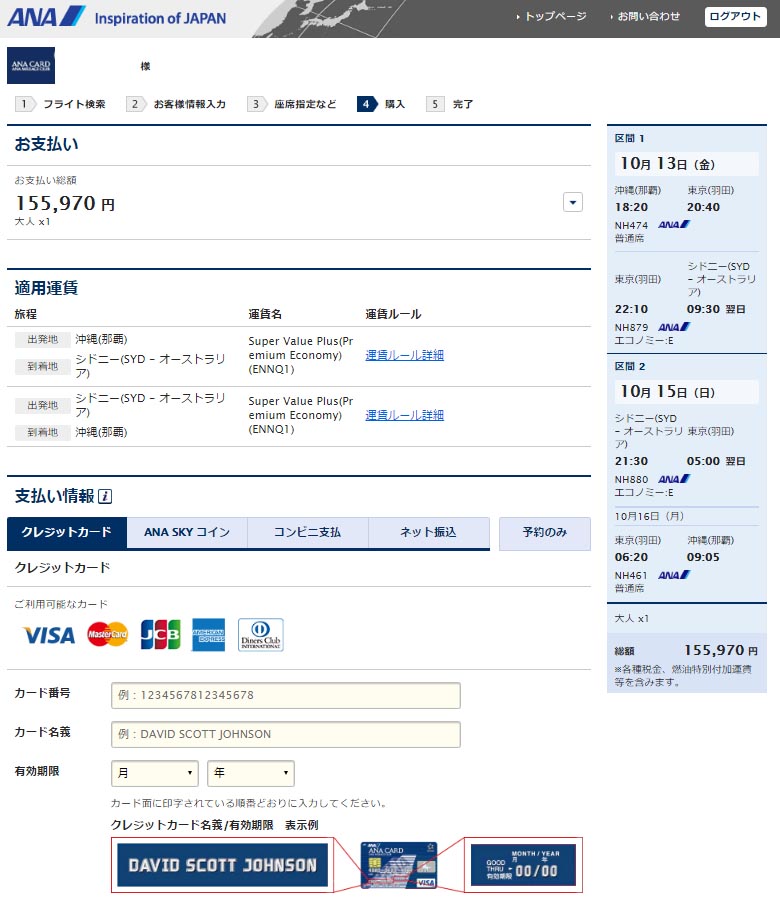This screenshot has height=908, width=780.
Task: Click the カード番号 input field
Action: [x=285, y=695]
